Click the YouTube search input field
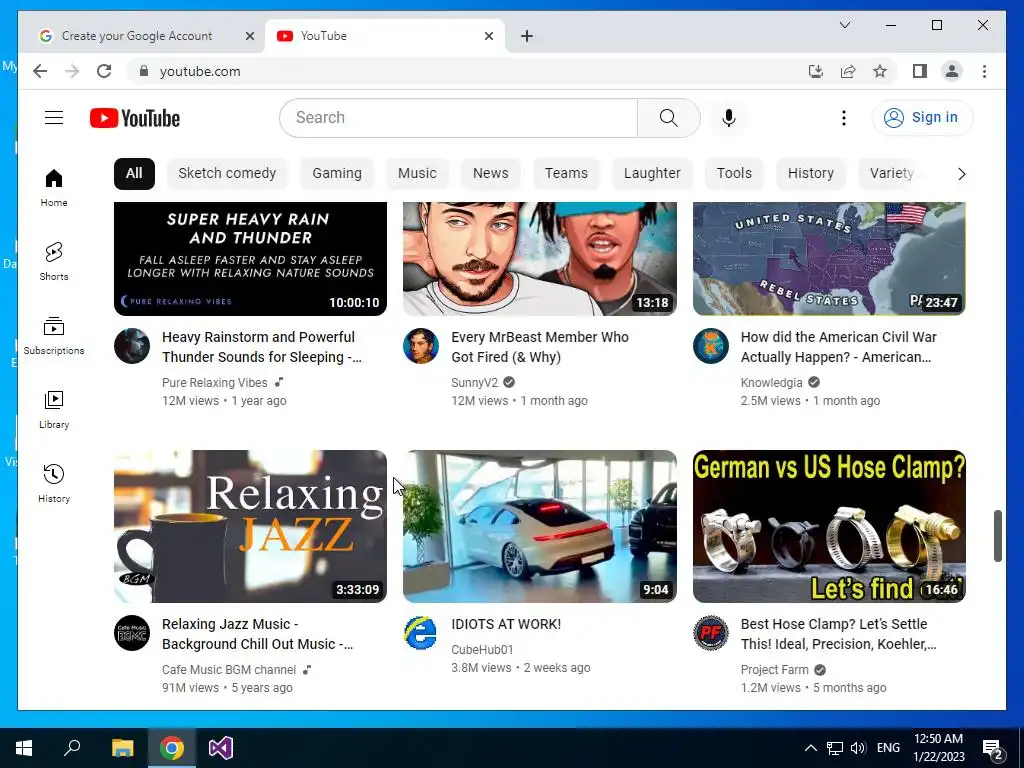1024x768 pixels. pyautogui.click(x=458, y=118)
